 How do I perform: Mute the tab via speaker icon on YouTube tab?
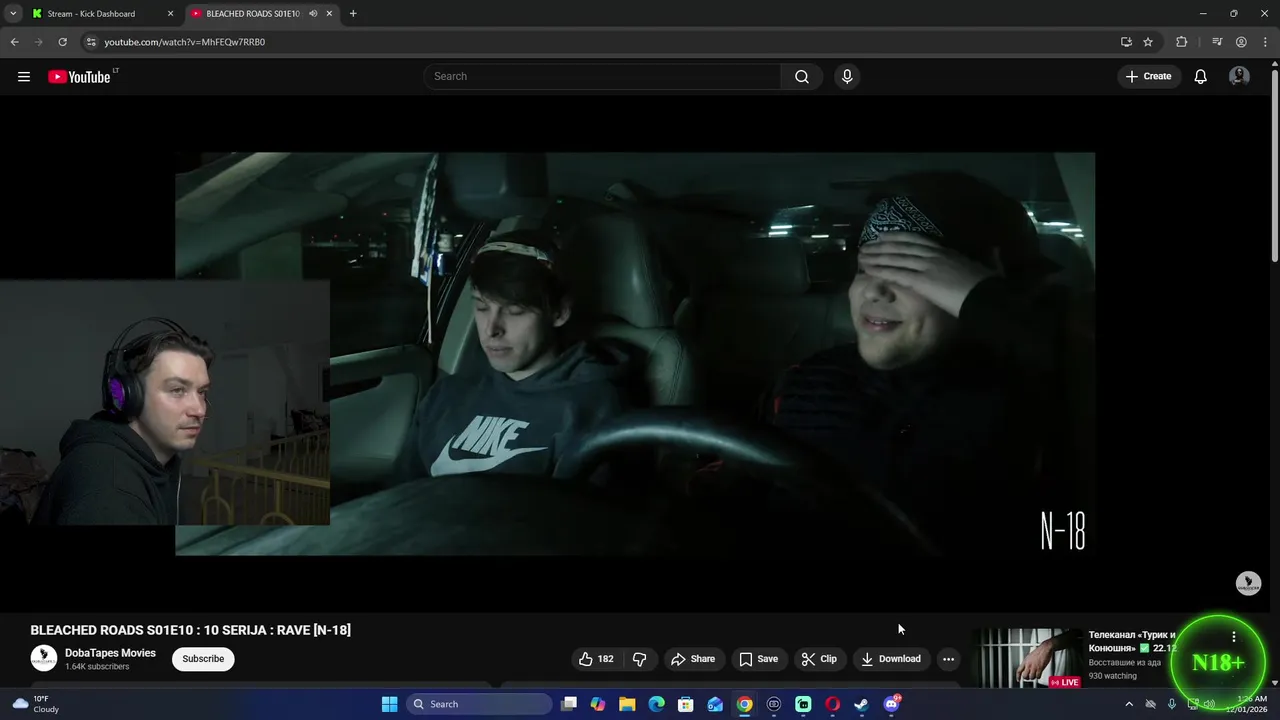pyautogui.click(x=313, y=14)
